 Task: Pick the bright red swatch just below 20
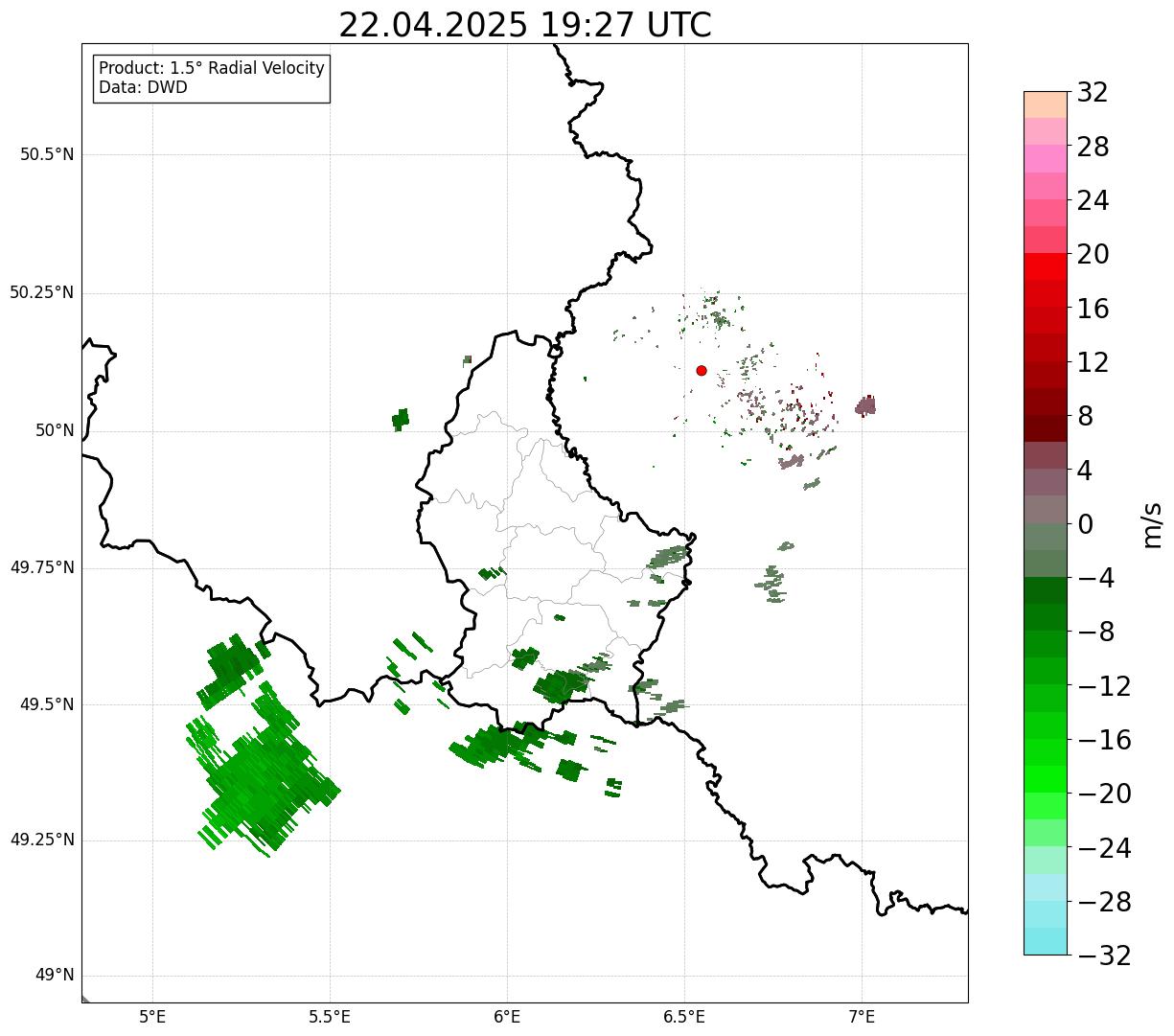coord(1046,266)
